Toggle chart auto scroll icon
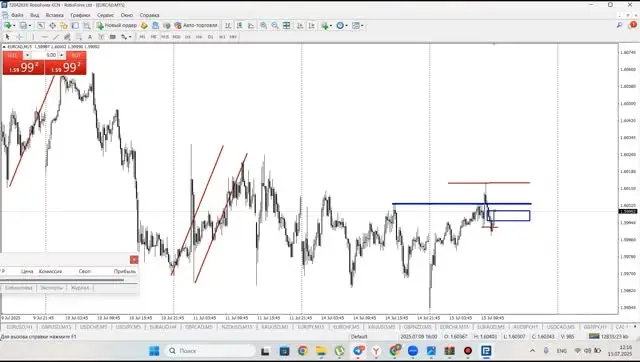 coord(300,25)
